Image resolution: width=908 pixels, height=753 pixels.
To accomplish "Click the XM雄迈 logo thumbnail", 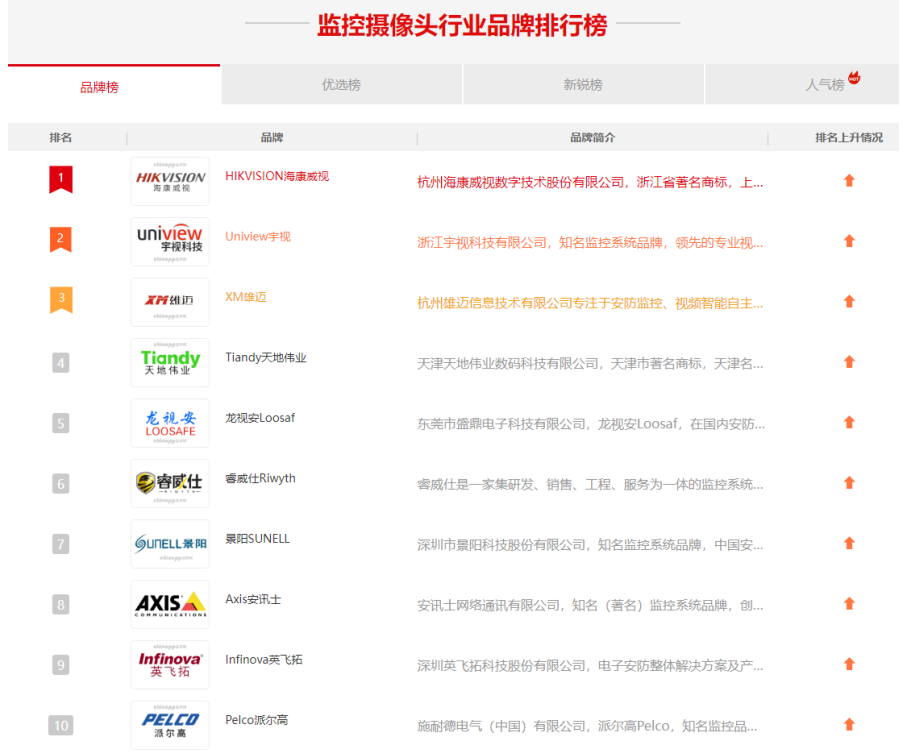I will point(170,302).
